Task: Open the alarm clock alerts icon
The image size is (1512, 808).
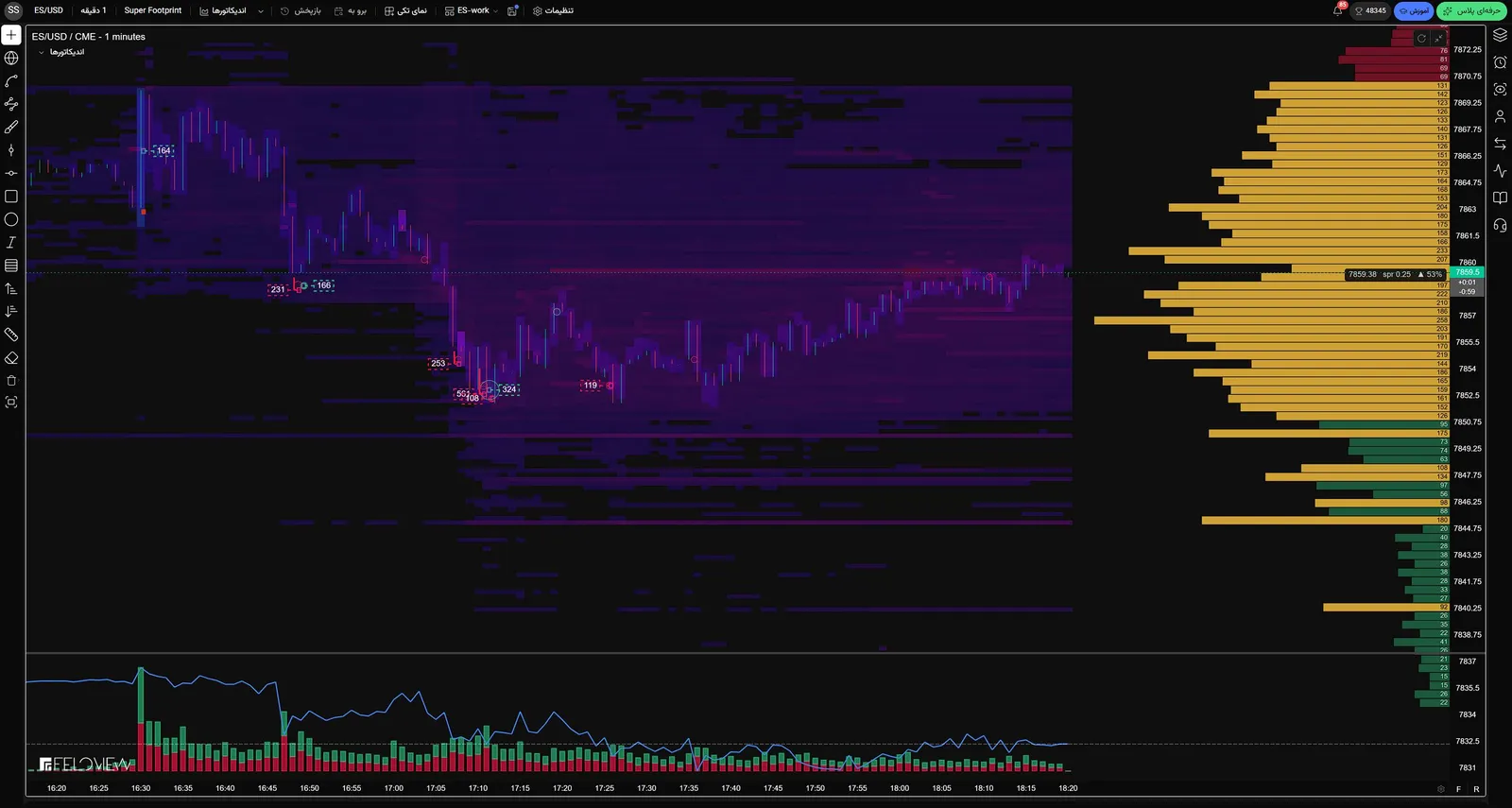Action: click(1500, 62)
